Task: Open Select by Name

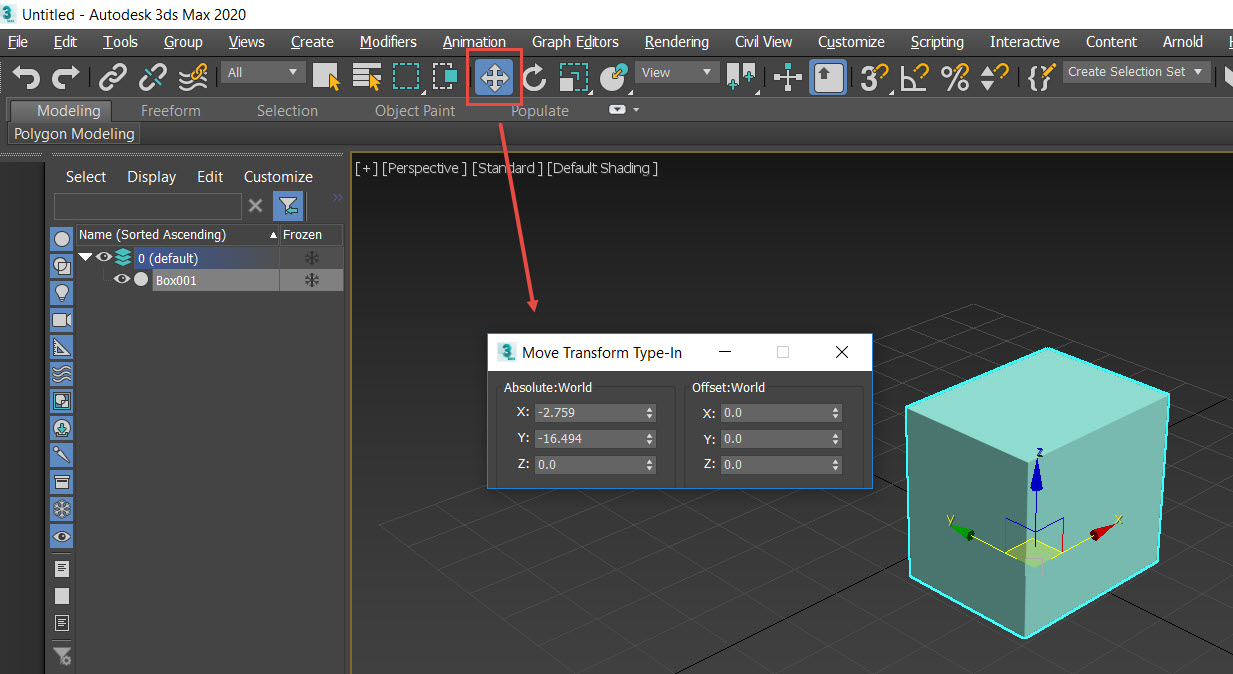Action: tap(366, 77)
